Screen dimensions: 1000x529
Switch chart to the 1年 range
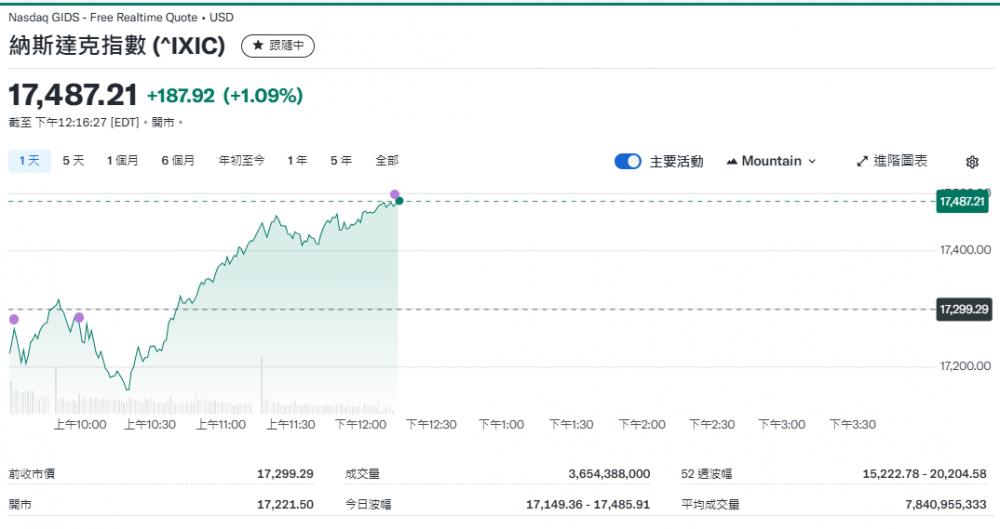(x=297, y=160)
